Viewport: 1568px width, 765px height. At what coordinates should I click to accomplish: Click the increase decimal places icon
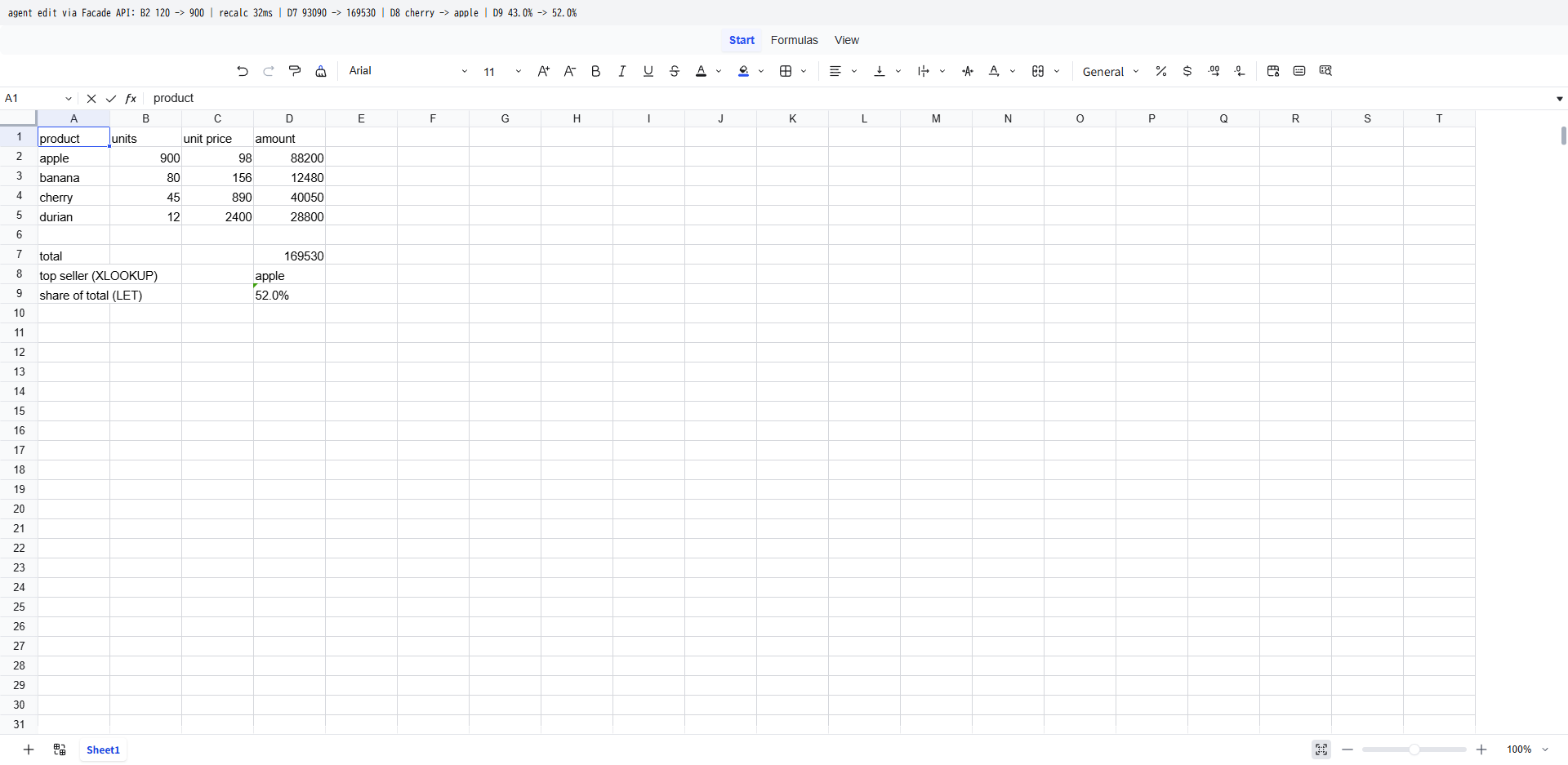pos(1214,71)
